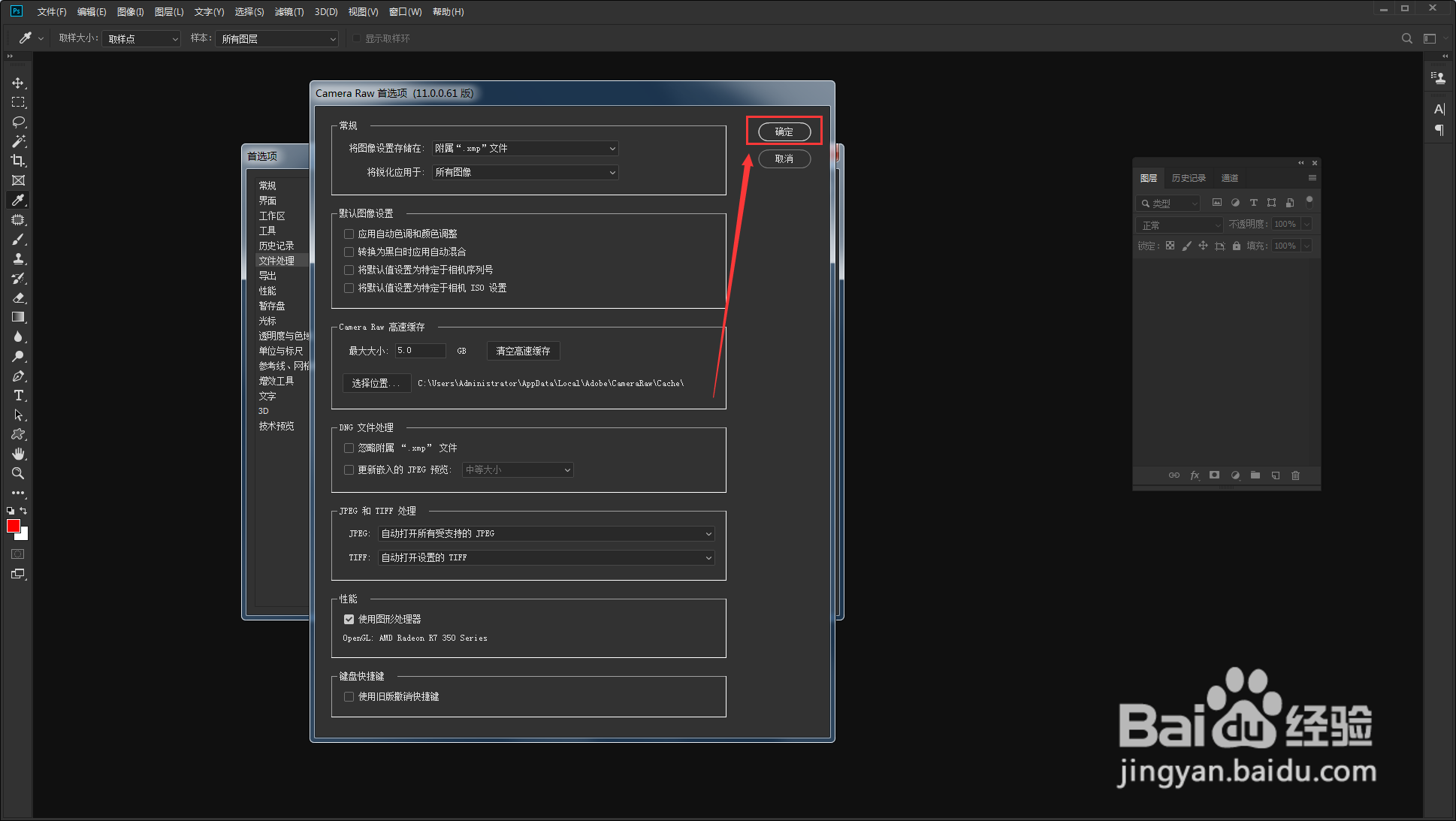Open the JPEG handling dropdown
The width and height of the screenshot is (1456, 821).
click(545, 534)
